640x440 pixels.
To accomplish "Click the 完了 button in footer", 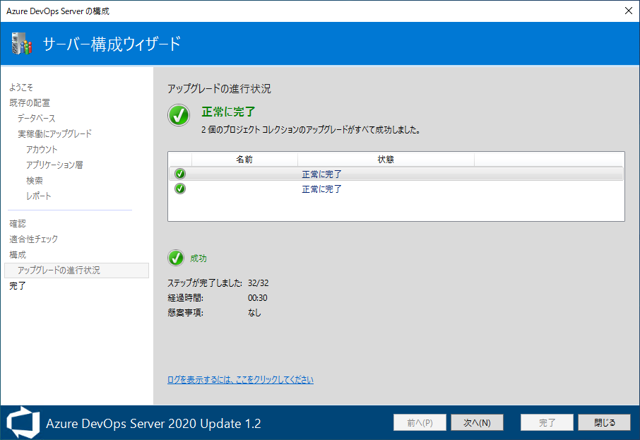I will (x=547, y=423).
